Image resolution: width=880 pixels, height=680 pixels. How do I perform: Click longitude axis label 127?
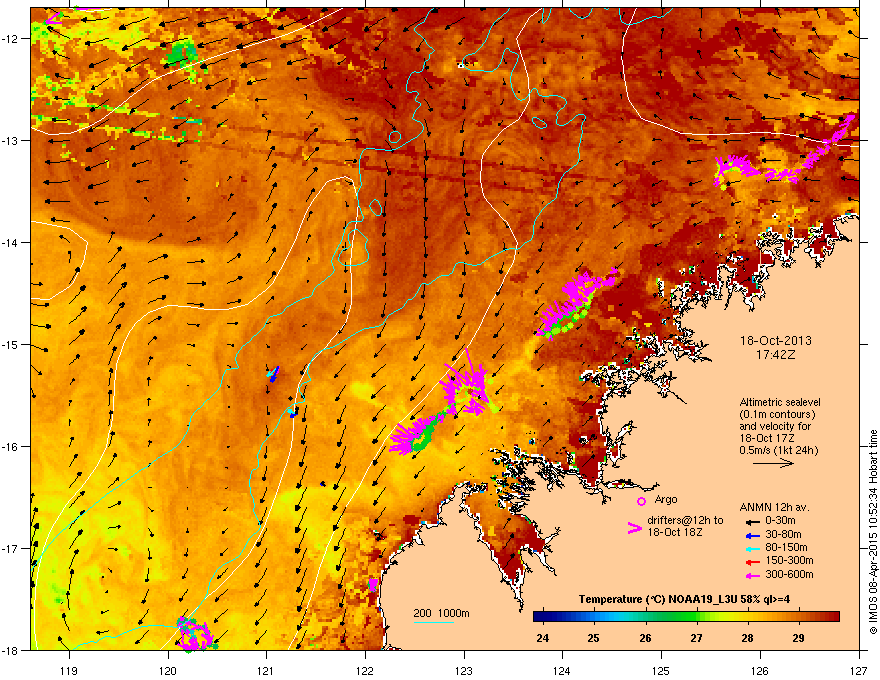pos(858,669)
